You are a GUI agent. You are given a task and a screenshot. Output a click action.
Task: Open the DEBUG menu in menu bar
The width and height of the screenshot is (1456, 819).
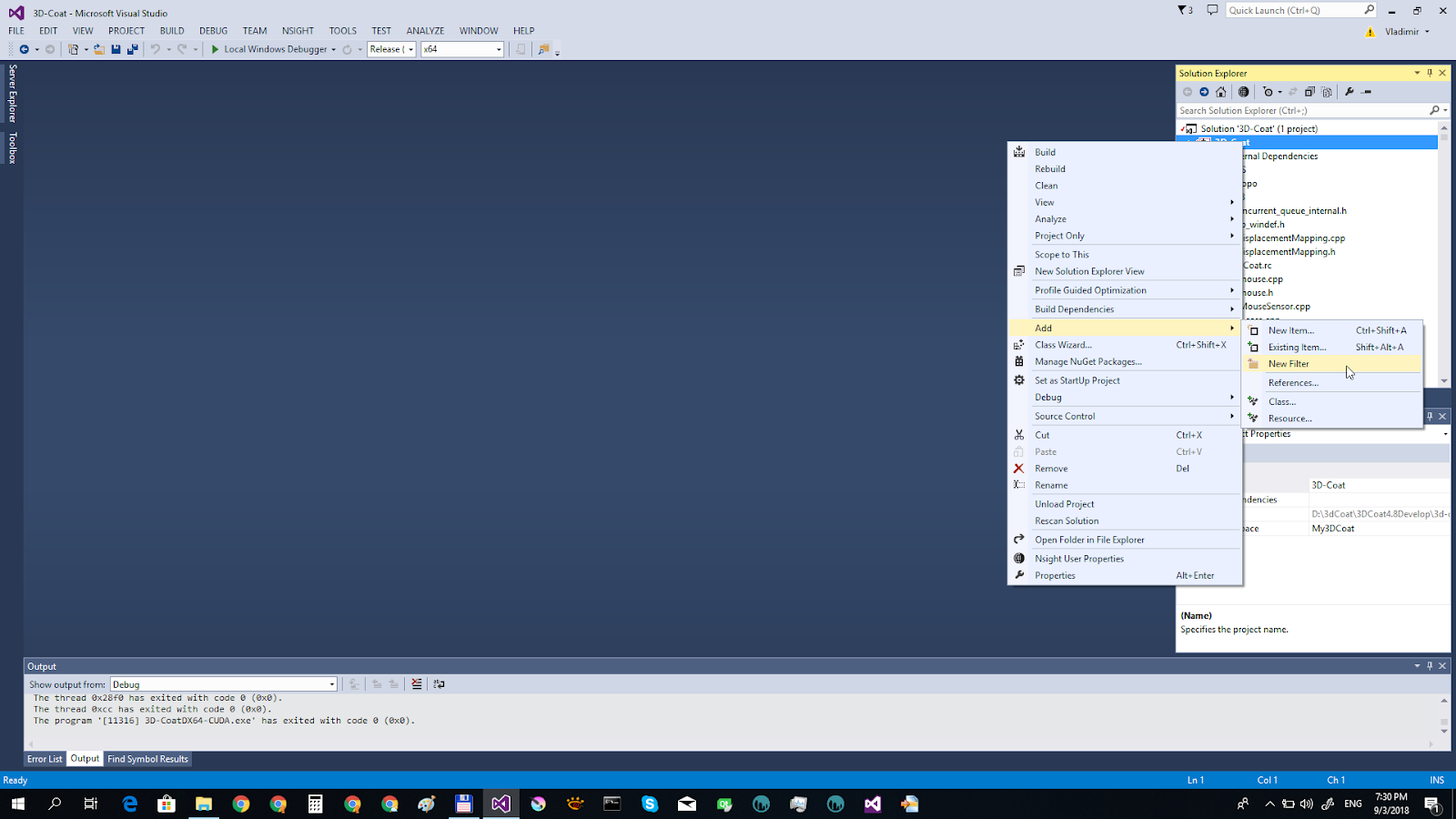click(213, 31)
